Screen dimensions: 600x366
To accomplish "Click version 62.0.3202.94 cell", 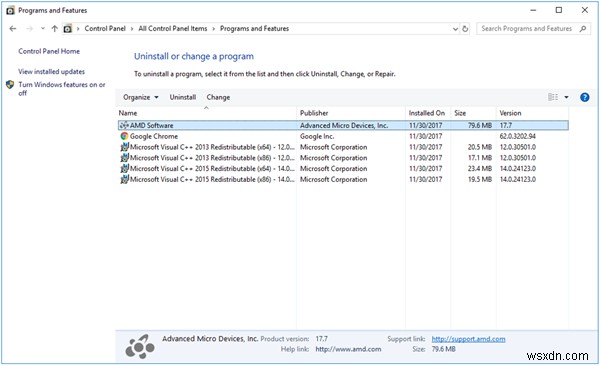I will click(x=517, y=136).
